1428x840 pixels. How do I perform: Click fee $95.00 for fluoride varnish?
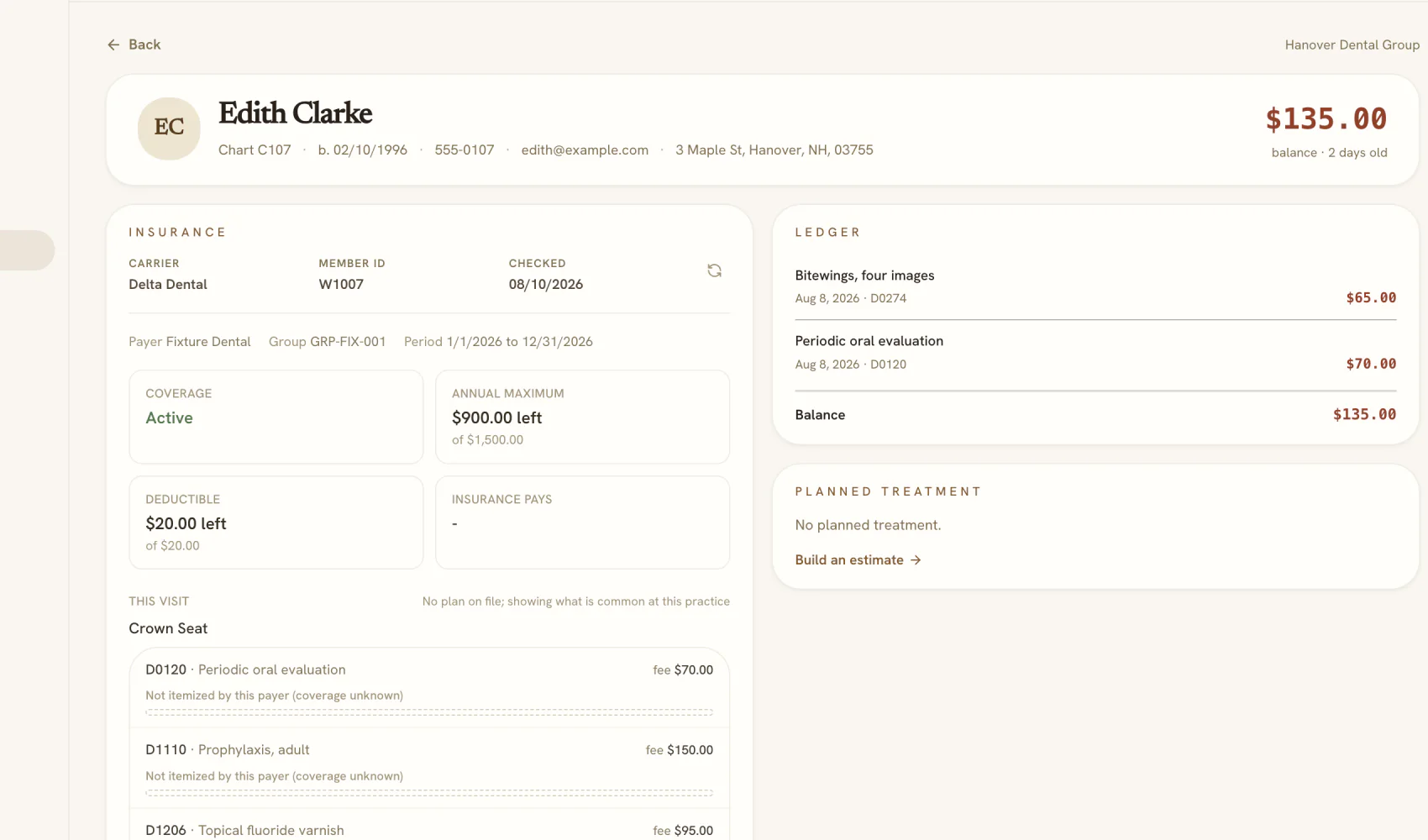683,831
